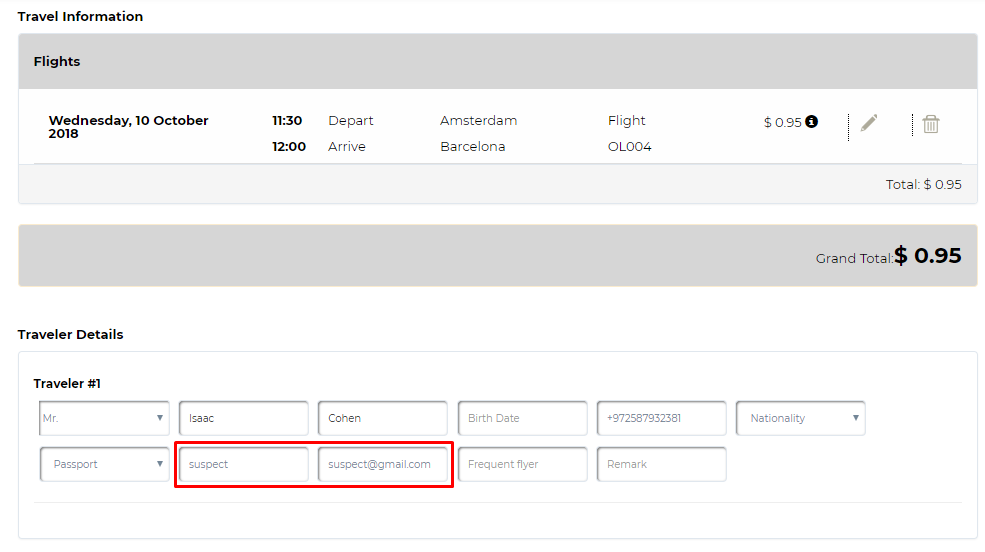Select the last name field with Cohen
This screenshot has height=552, width=985.
click(x=383, y=418)
